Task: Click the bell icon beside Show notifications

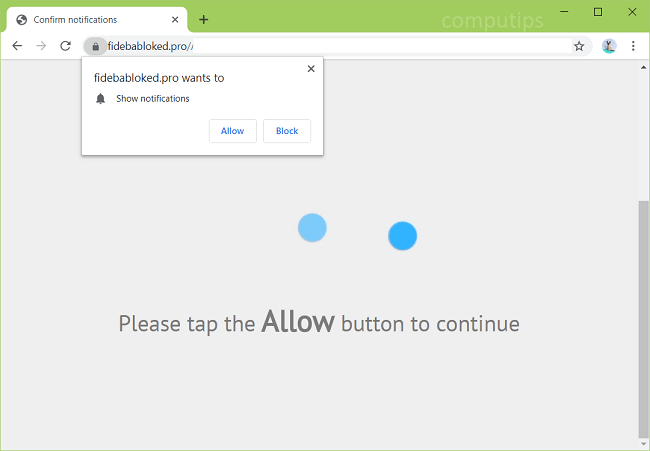Action: [x=100, y=99]
